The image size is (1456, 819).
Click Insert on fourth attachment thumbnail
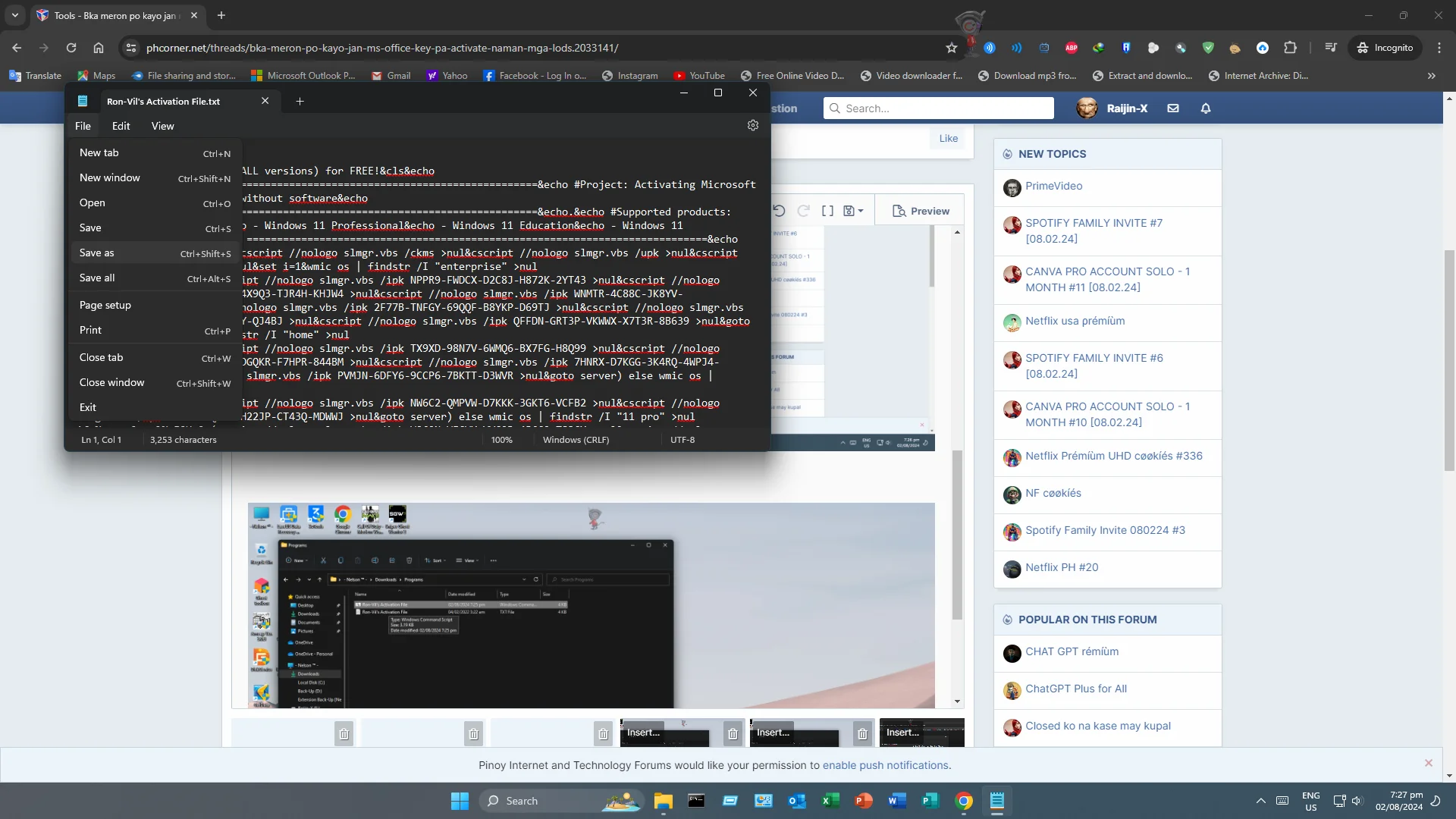coord(643,732)
